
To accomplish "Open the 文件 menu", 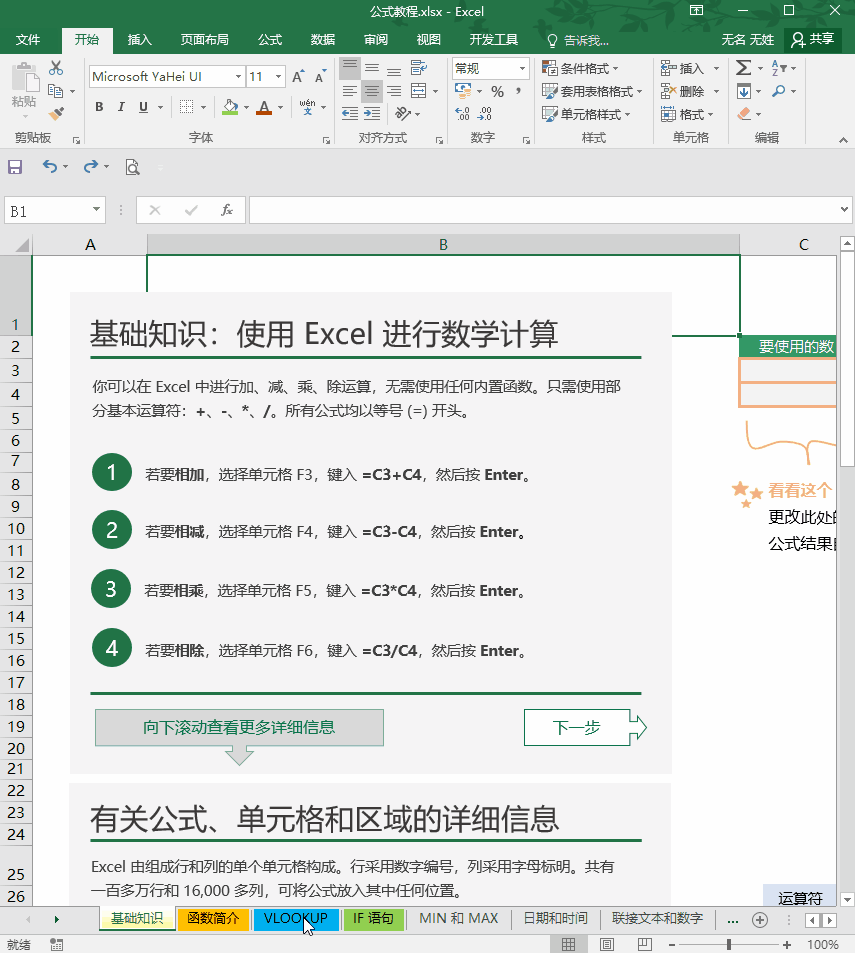I will tap(28, 40).
